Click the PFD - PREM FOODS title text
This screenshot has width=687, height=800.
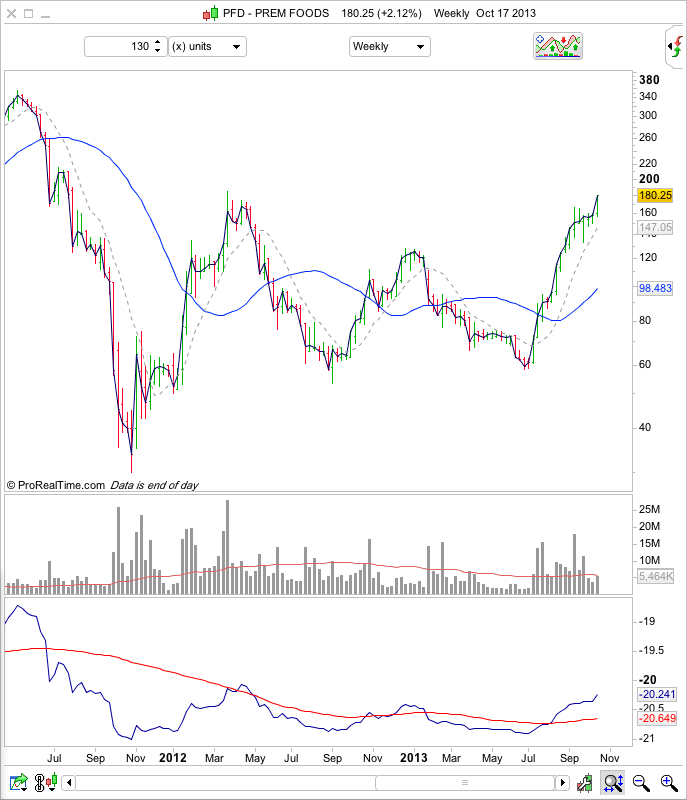tap(276, 13)
